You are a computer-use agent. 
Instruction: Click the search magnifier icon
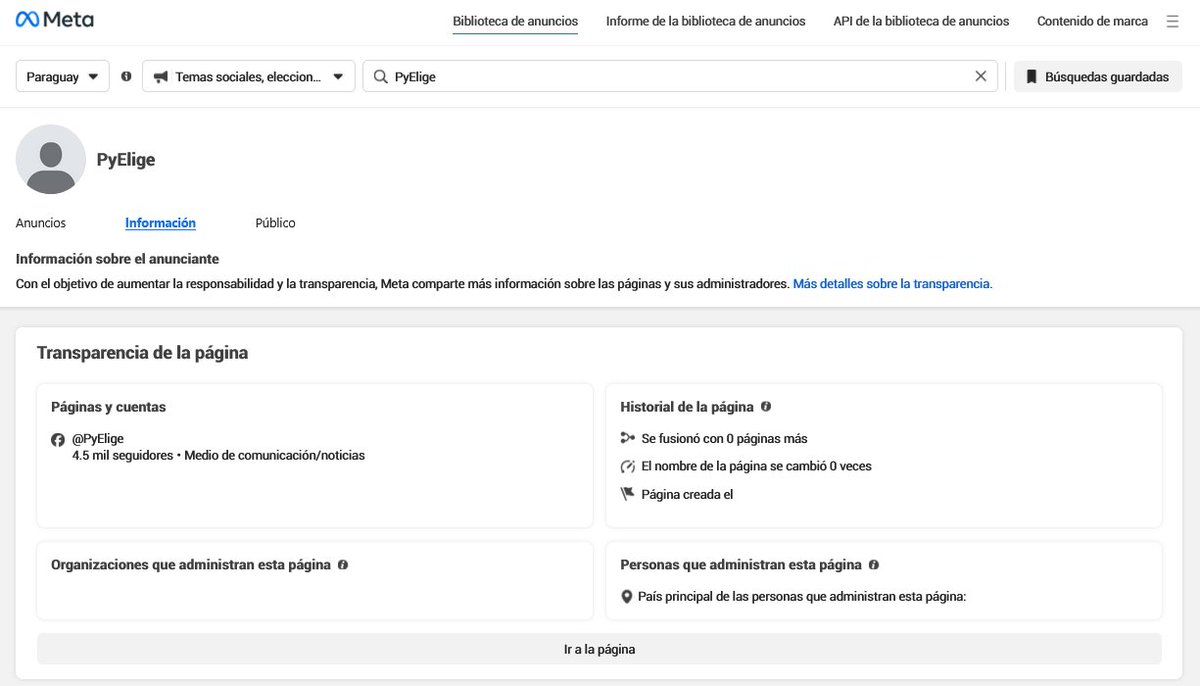[380, 76]
